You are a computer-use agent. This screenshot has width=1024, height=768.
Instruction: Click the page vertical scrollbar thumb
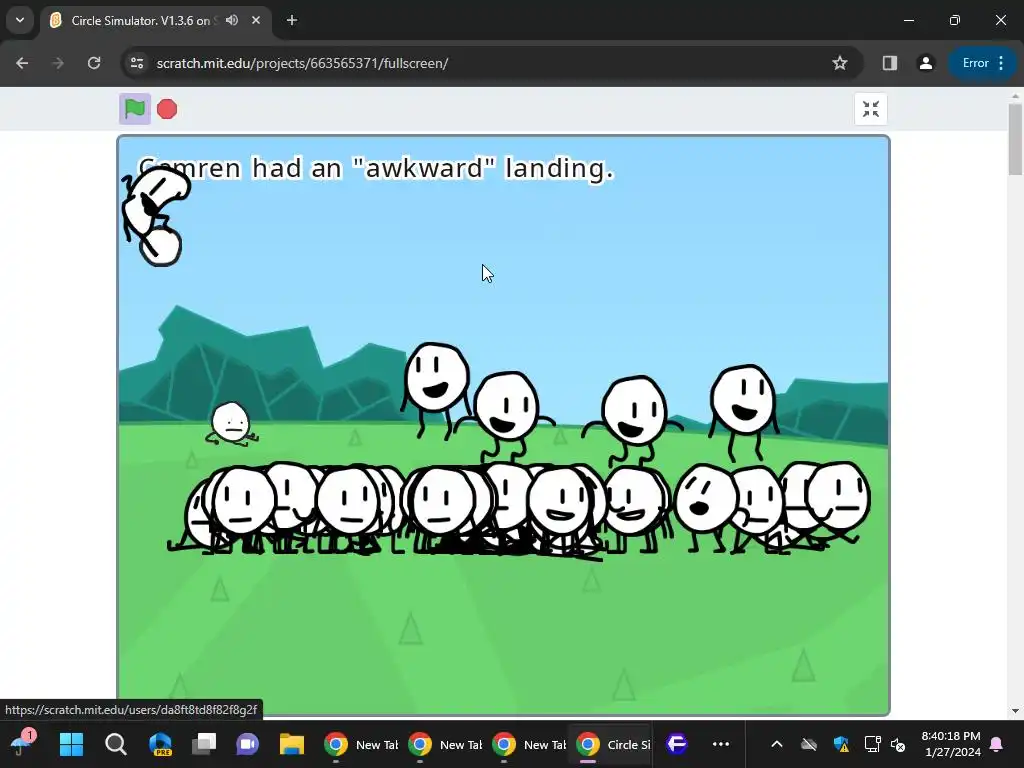coord(1015,140)
